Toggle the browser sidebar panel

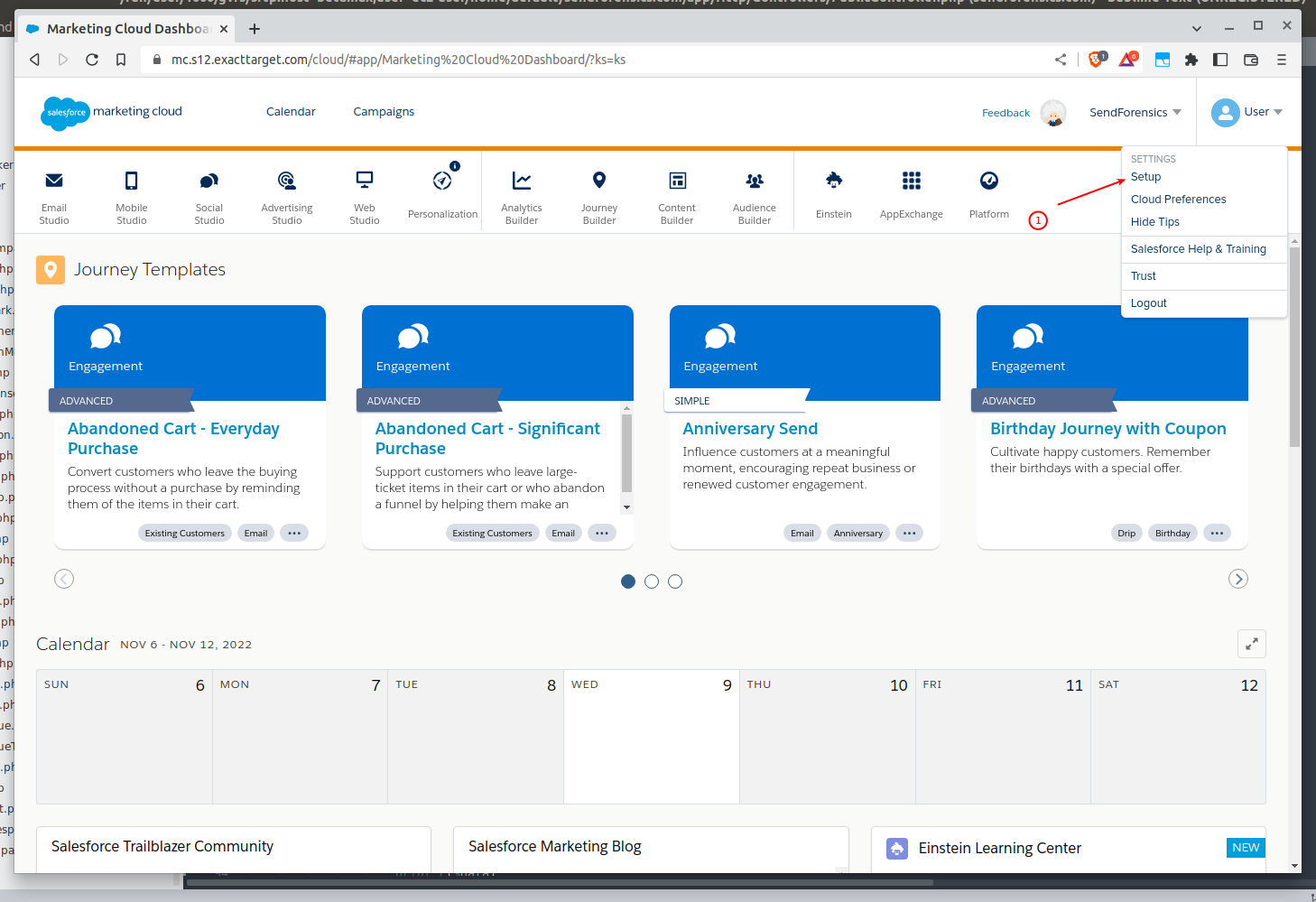click(1220, 60)
